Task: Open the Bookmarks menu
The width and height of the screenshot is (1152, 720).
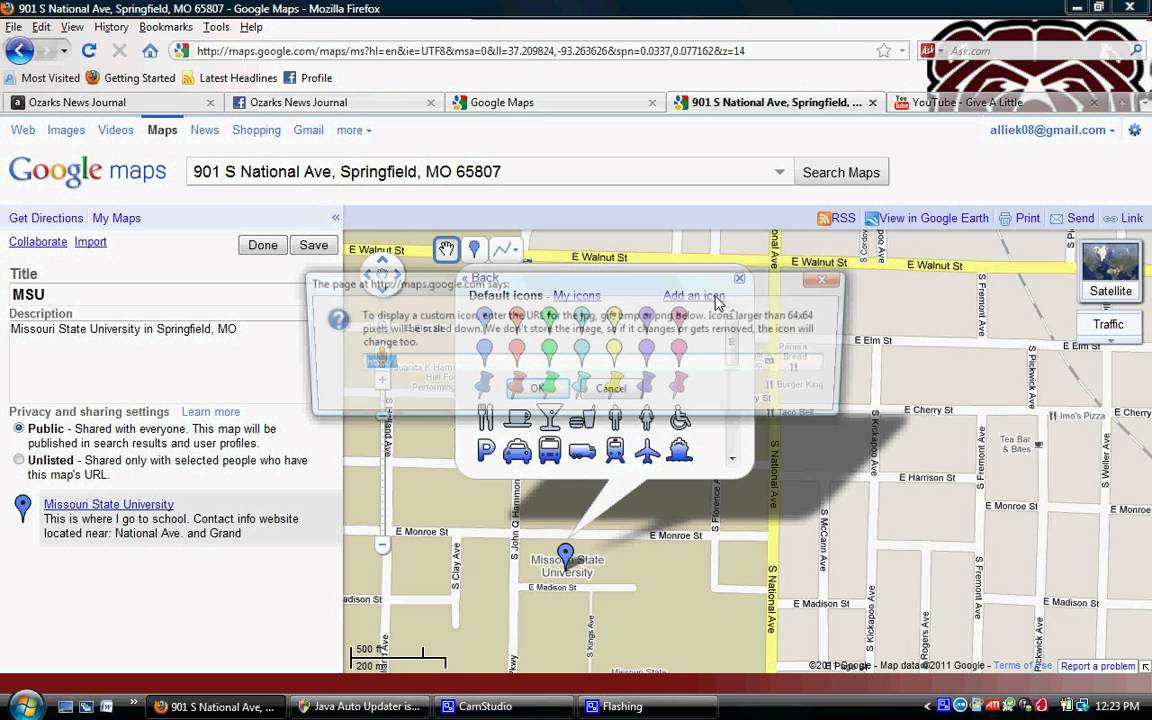Action: (166, 27)
